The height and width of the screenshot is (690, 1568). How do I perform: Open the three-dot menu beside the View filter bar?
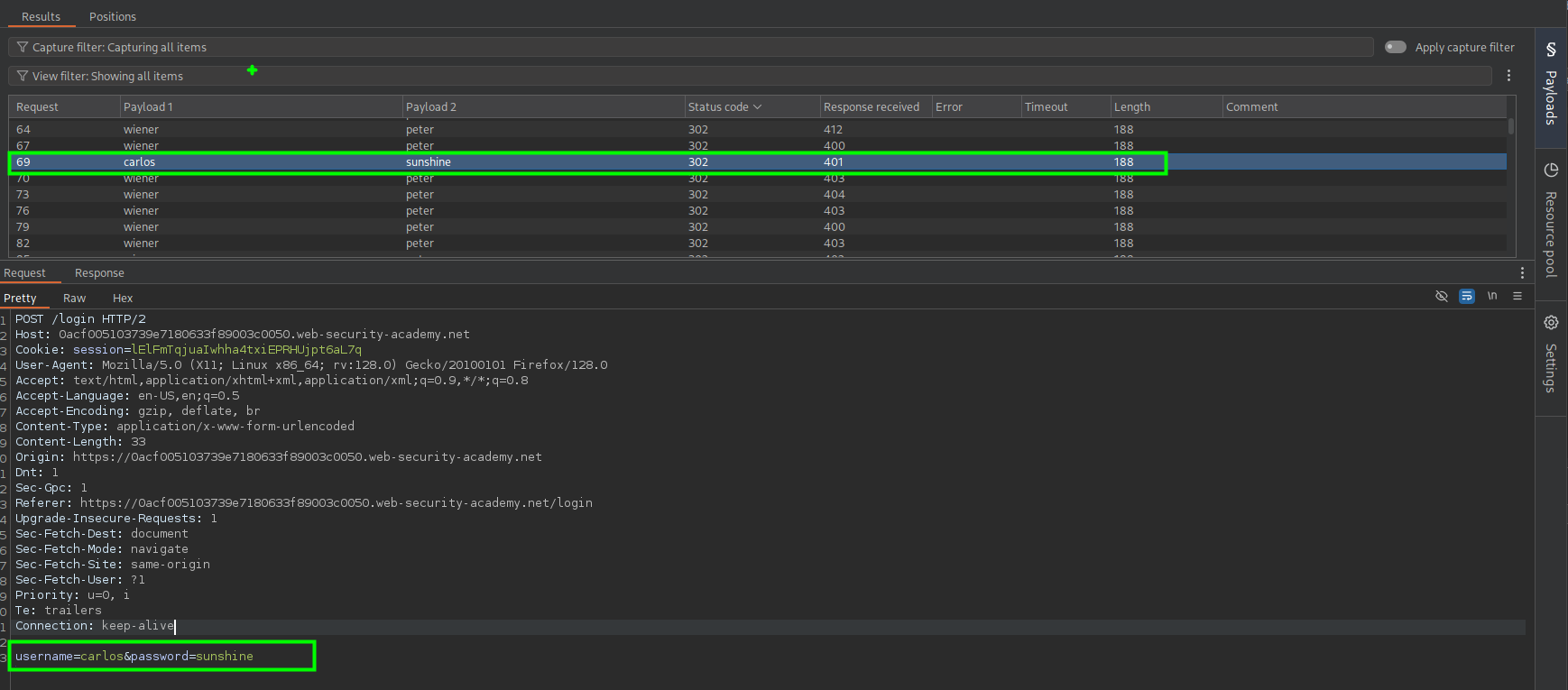pos(1508,76)
